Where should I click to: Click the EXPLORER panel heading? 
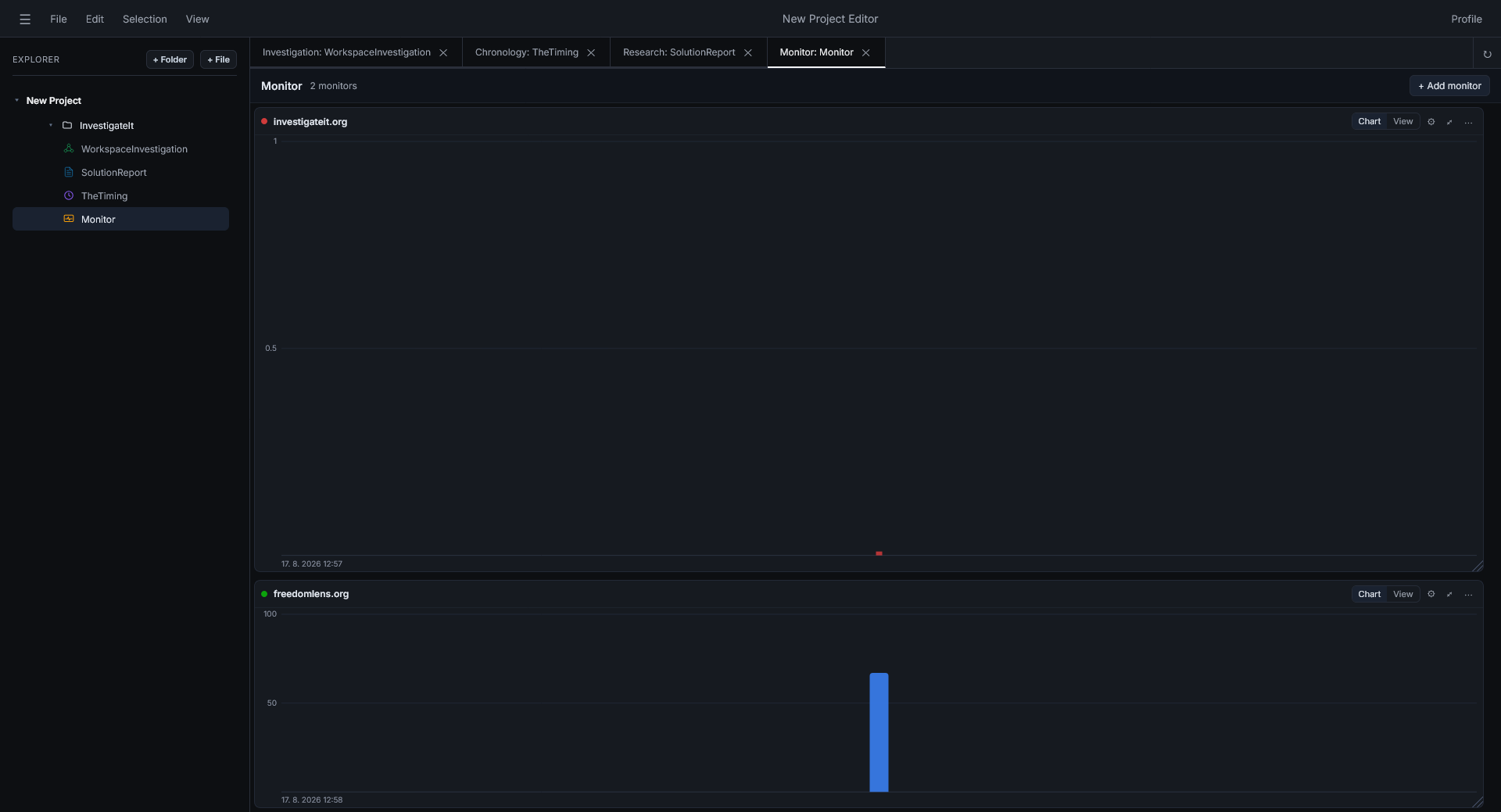36,59
